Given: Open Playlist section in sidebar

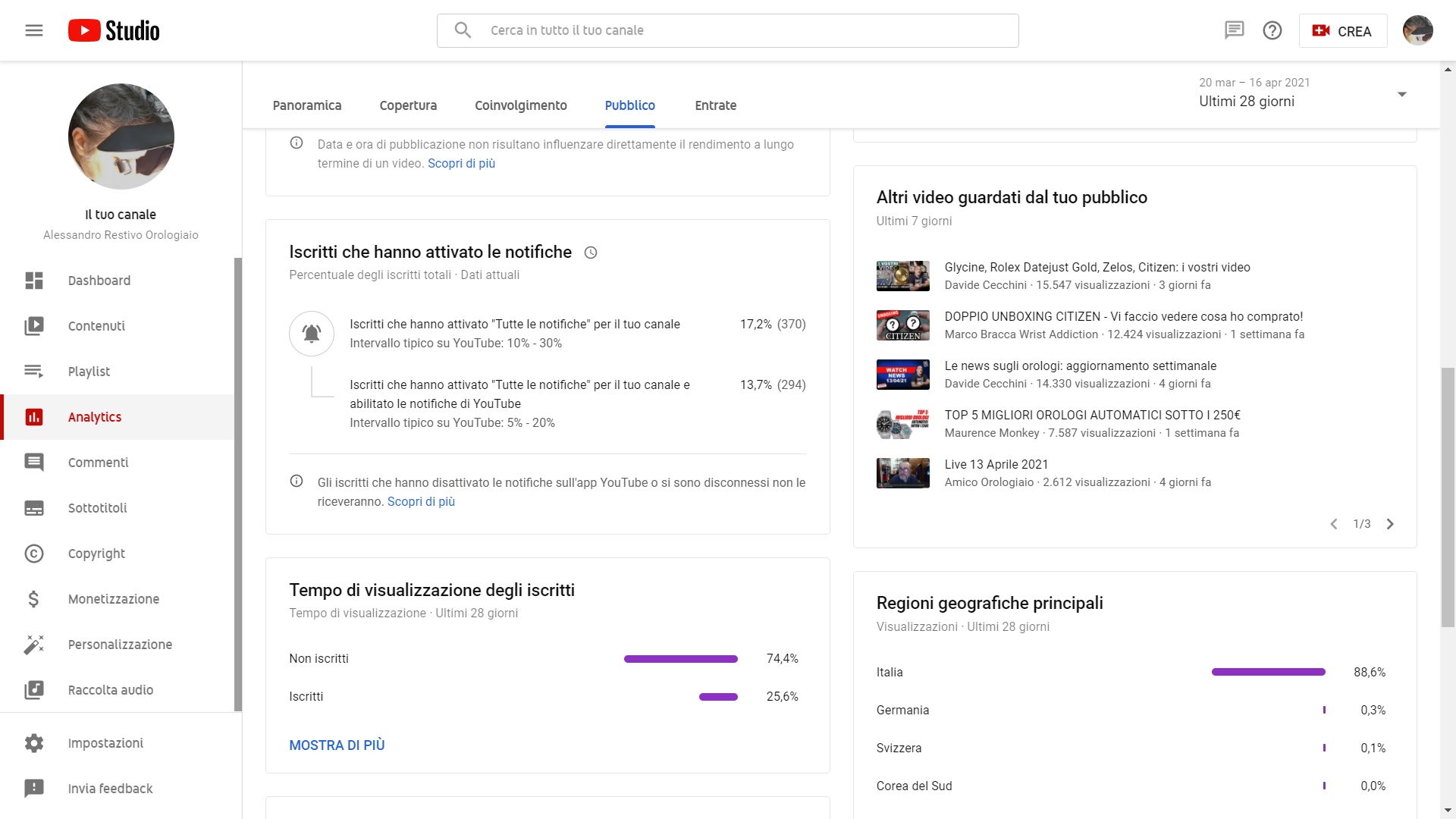Looking at the screenshot, I should pyautogui.click(x=118, y=372).
